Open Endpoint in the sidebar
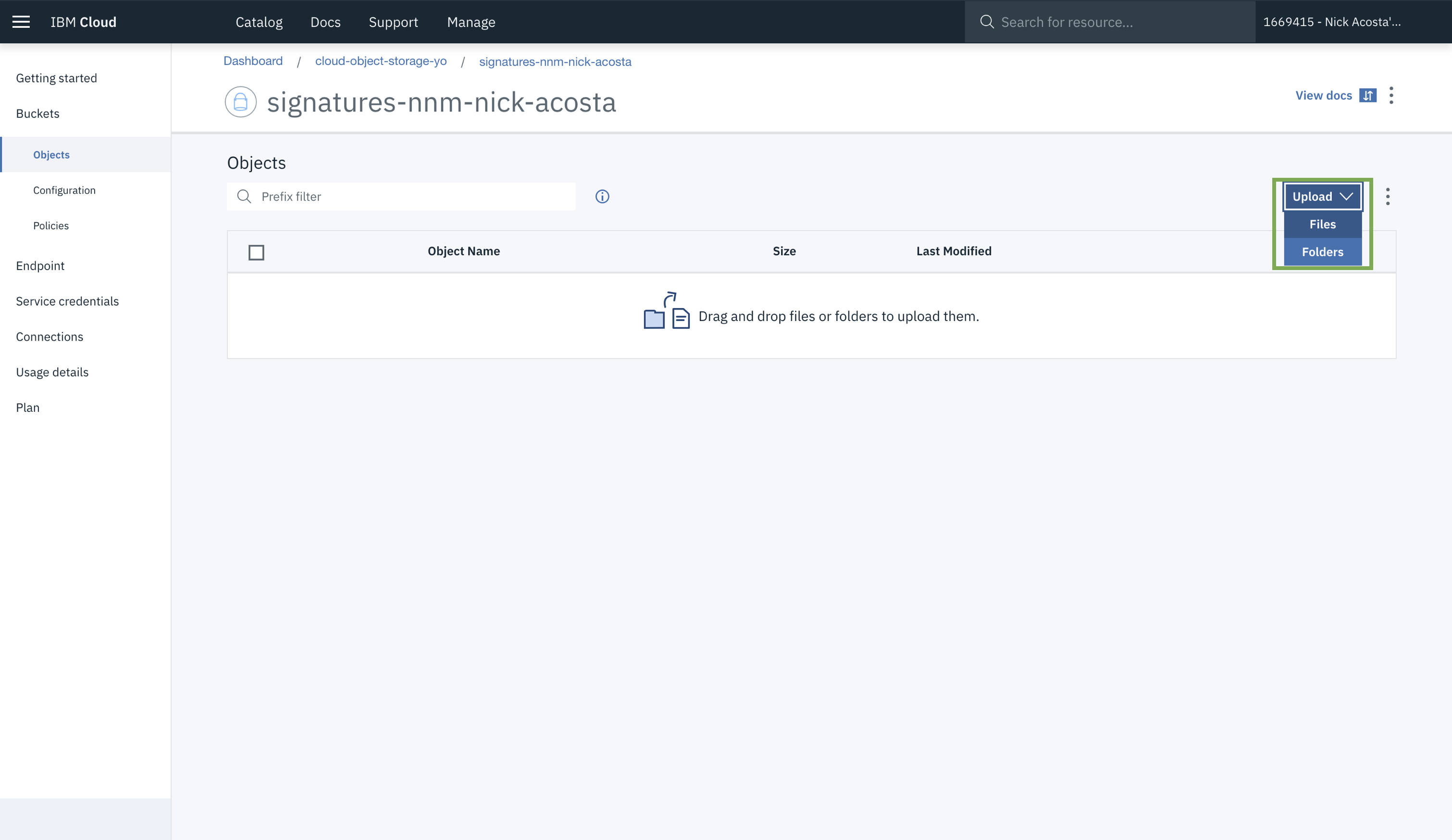 pyautogui.click(x=40, y=266)
